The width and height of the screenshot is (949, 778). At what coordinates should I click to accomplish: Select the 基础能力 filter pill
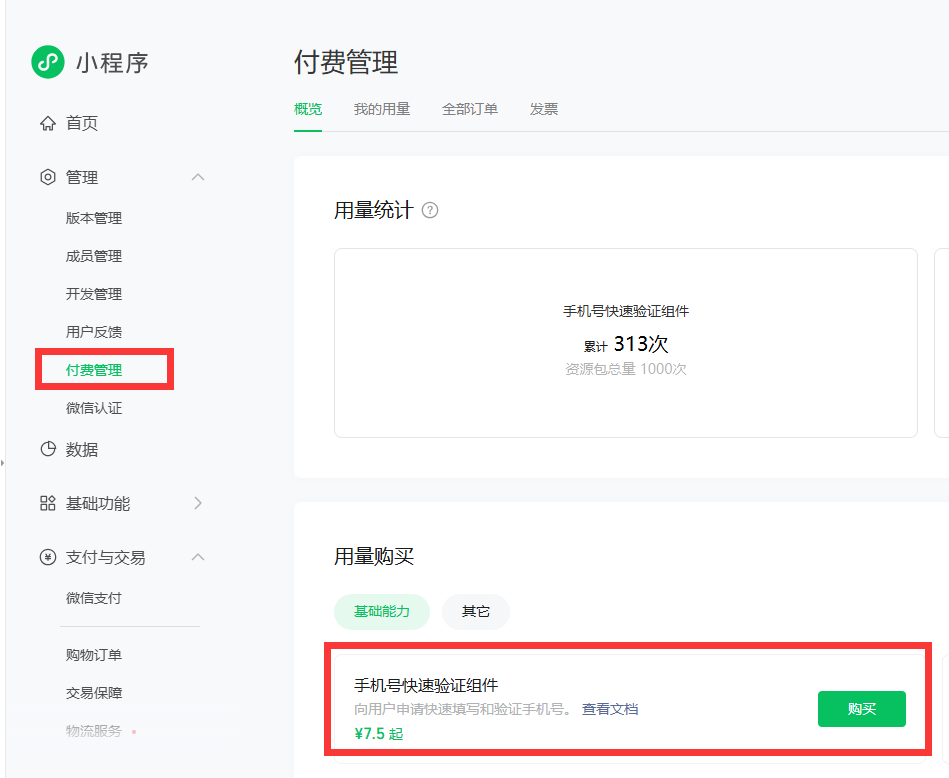coord(381,611)
